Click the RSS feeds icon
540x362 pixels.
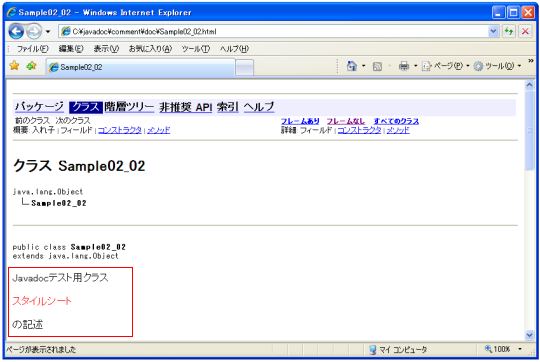pos(377,66)
